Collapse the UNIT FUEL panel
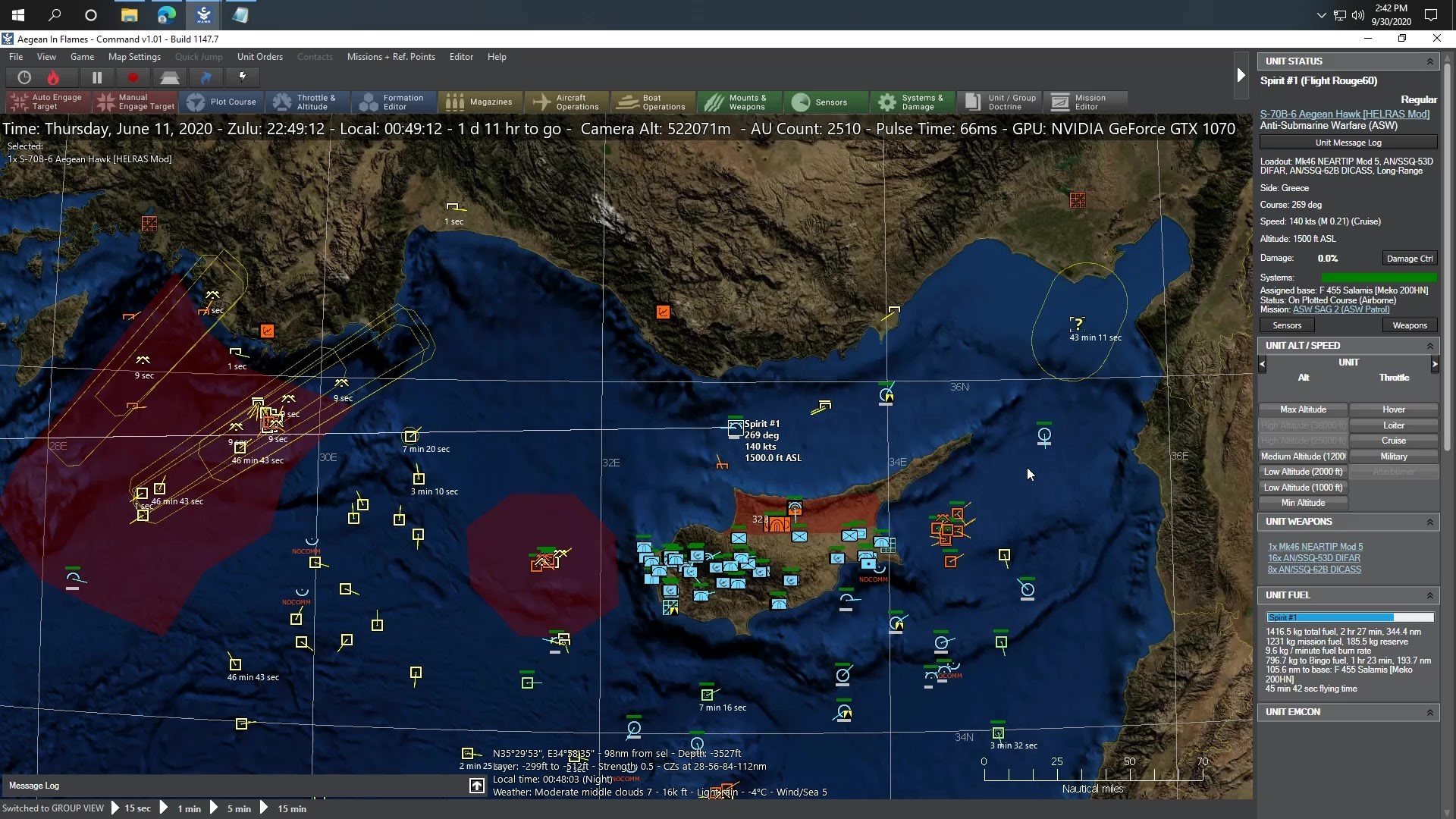 [1430, 595]
